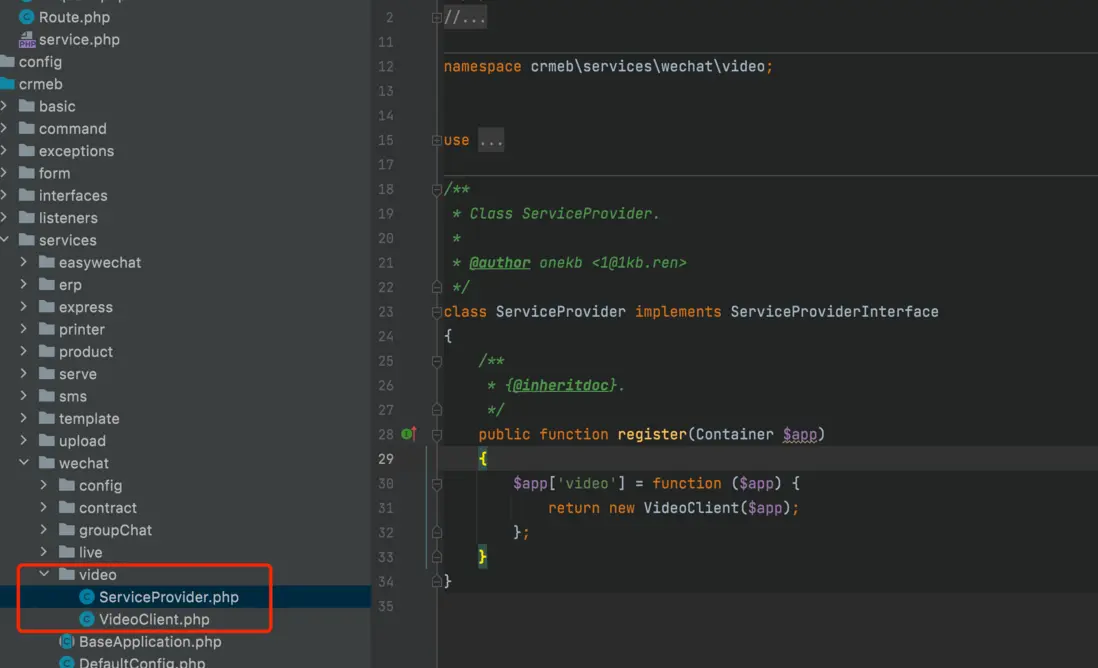Viewport: 1098px width, 668px height.
Task: Click the @author tag in the docblock
Action: pyautogui.click(x=499, y=263)
